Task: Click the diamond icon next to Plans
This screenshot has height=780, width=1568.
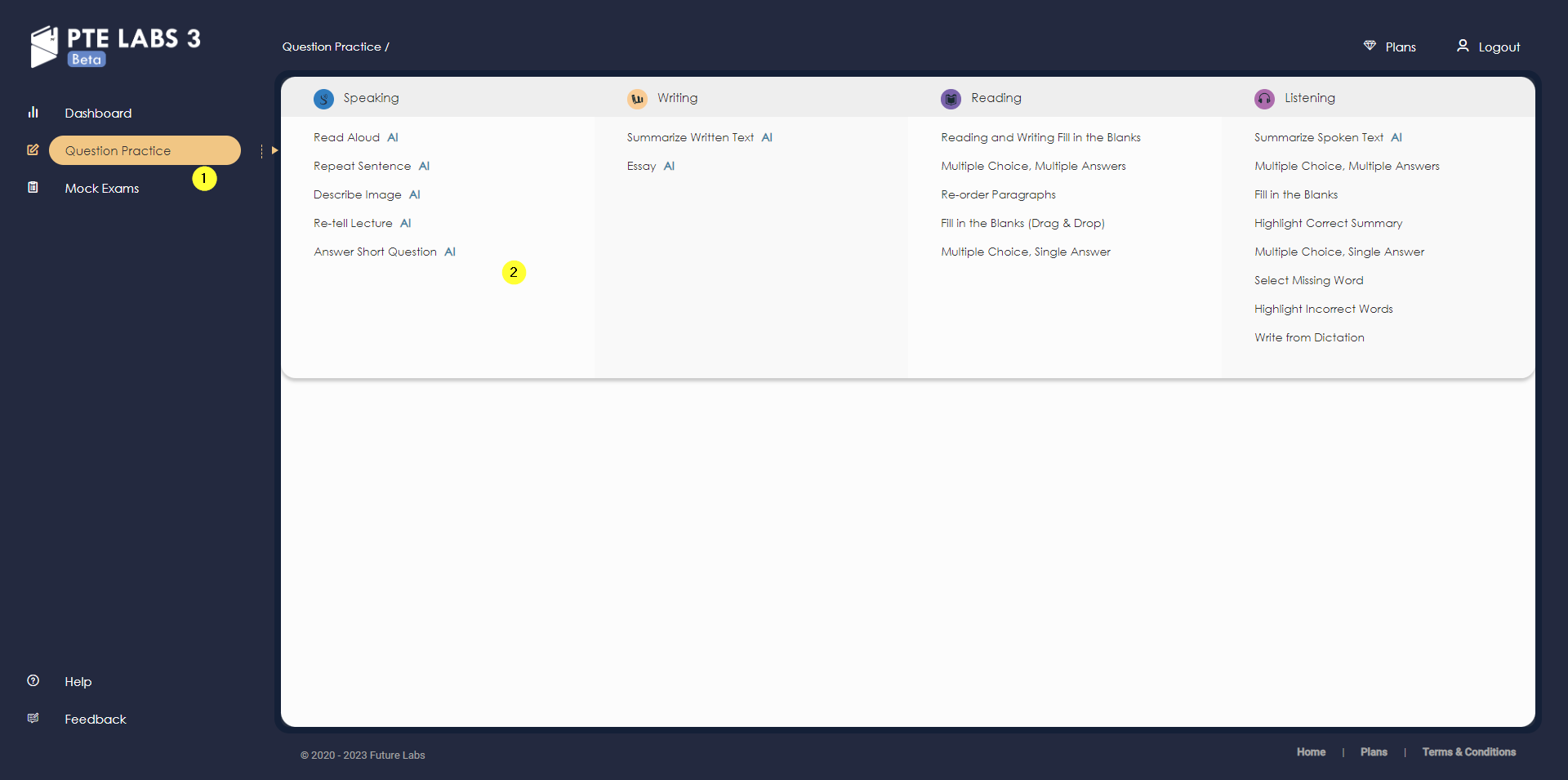Action: click(1370, 46)
